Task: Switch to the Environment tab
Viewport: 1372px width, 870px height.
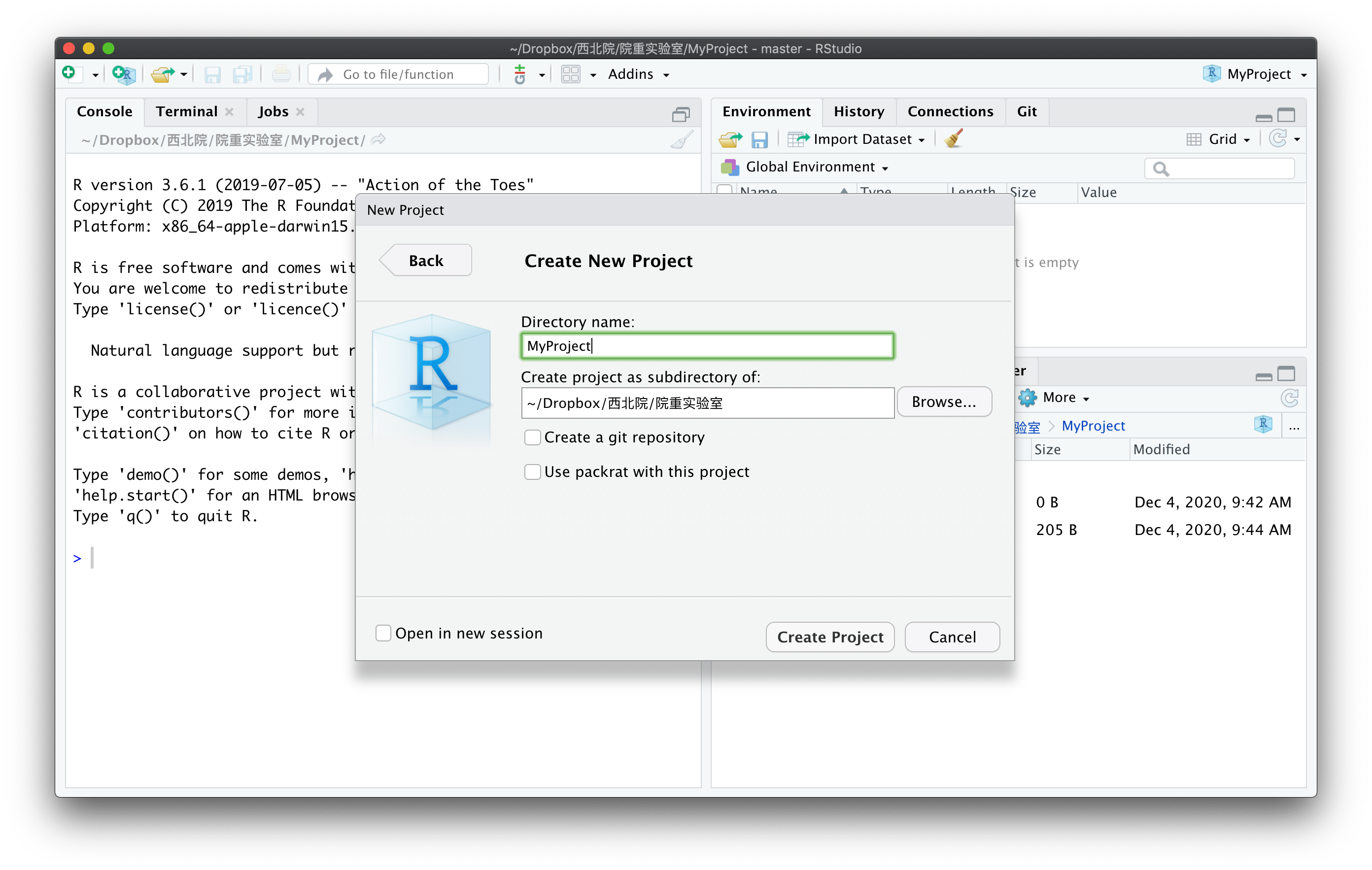Action: click(x=766, y=112)
